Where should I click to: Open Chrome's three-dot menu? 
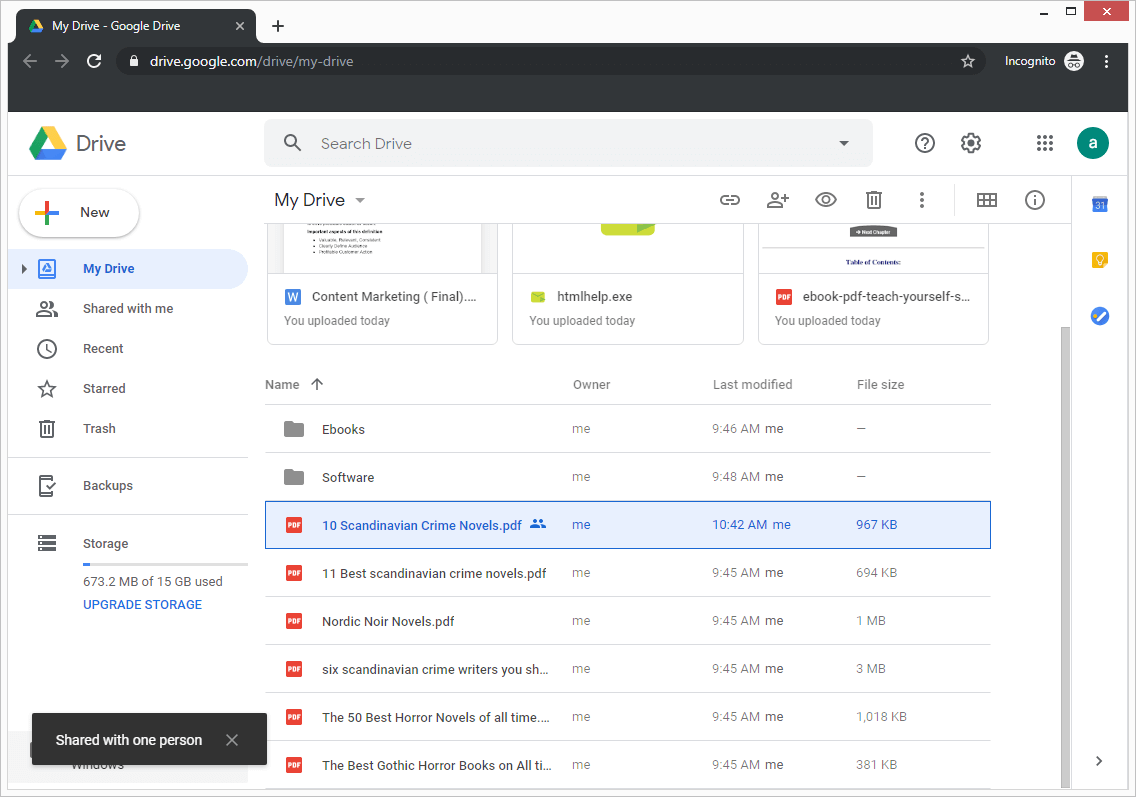(x=1106, y=62)
